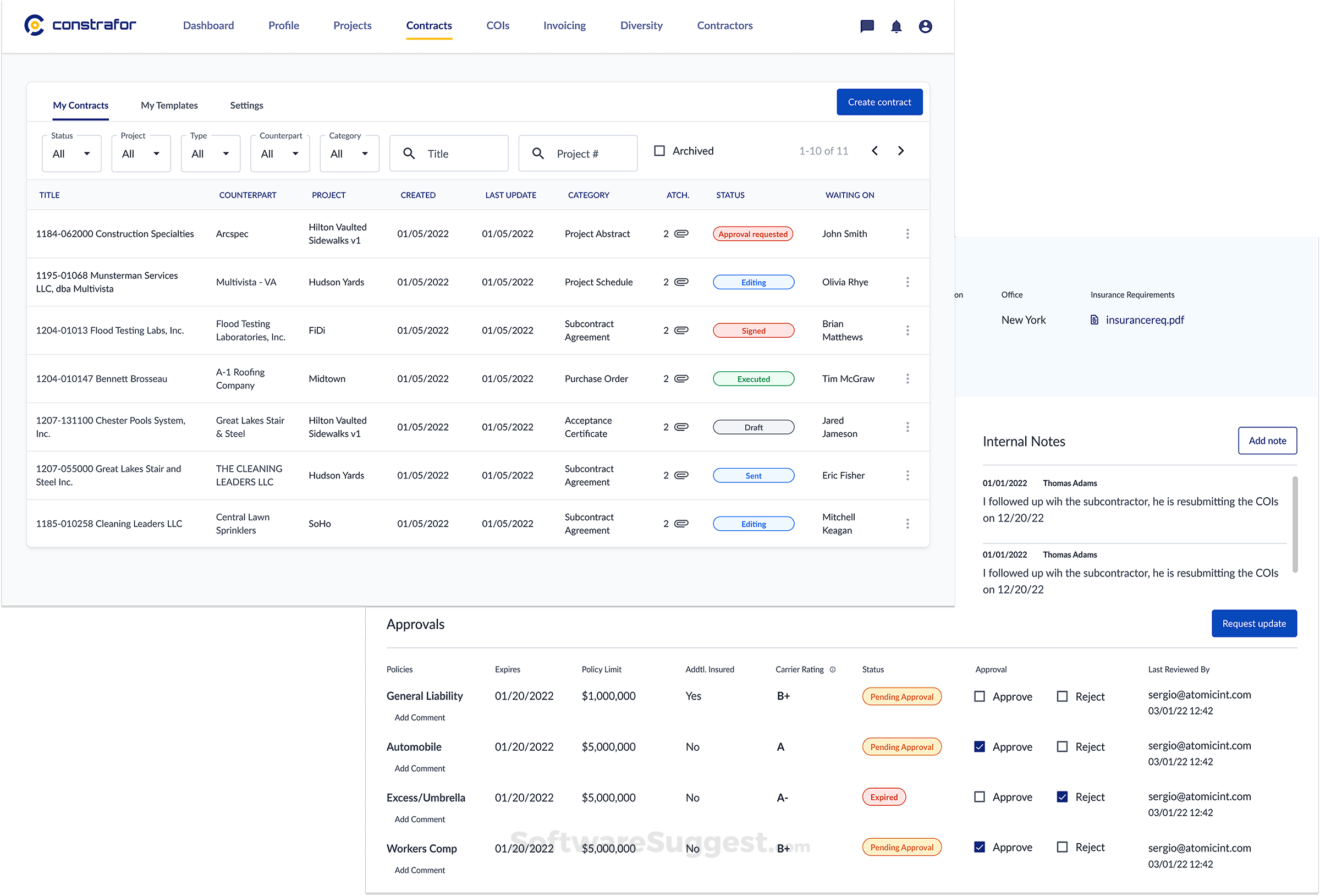Image resolution: width=1320 pixels, height=896 pixels.
Task: Open kebab menu for Tim McGraw row
Action: pos(908,378)
